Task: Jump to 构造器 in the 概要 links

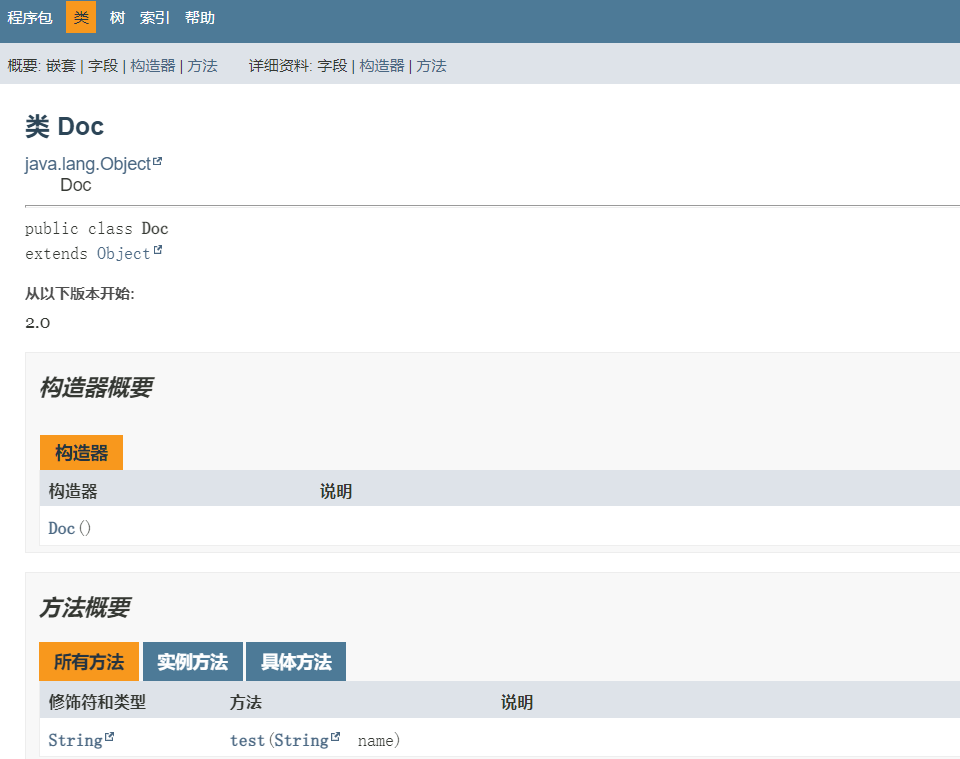Action: pyautogui.click(x=152, y=65)
